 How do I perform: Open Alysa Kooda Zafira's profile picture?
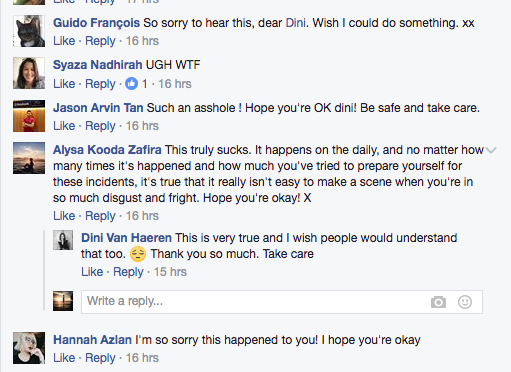click(29, 158)
